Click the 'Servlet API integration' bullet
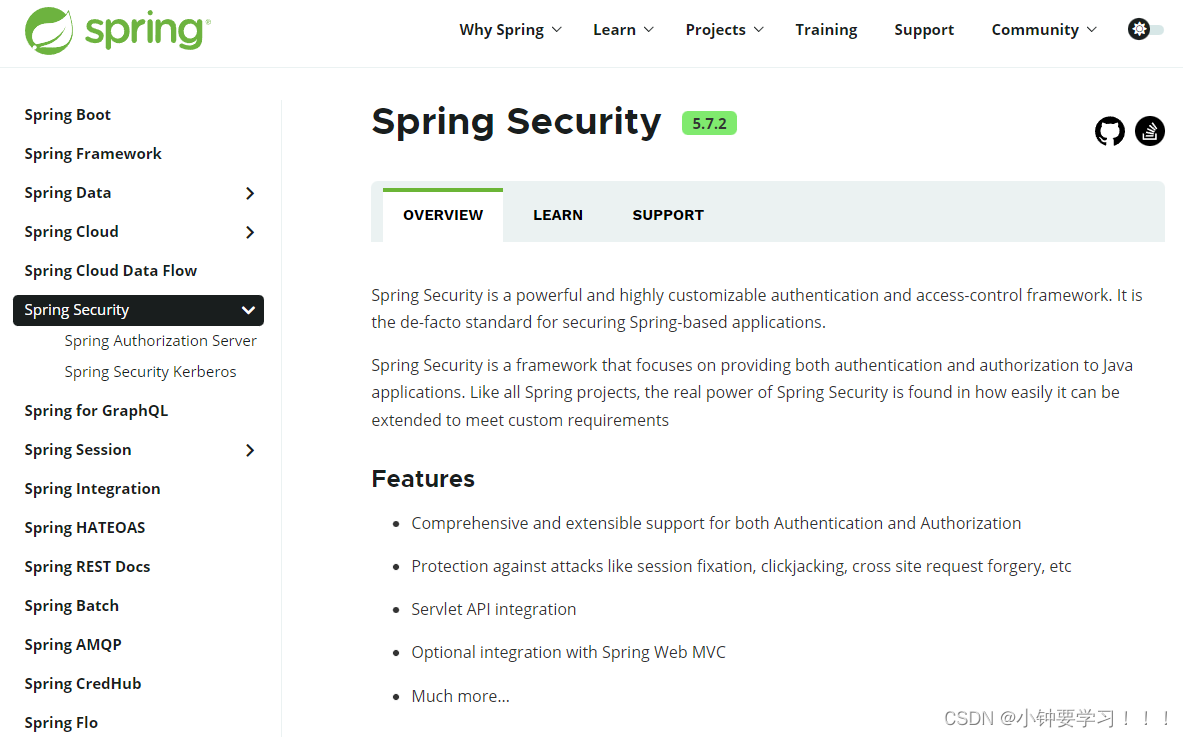This screenshot has width=1183, height=737. (493, 610)
